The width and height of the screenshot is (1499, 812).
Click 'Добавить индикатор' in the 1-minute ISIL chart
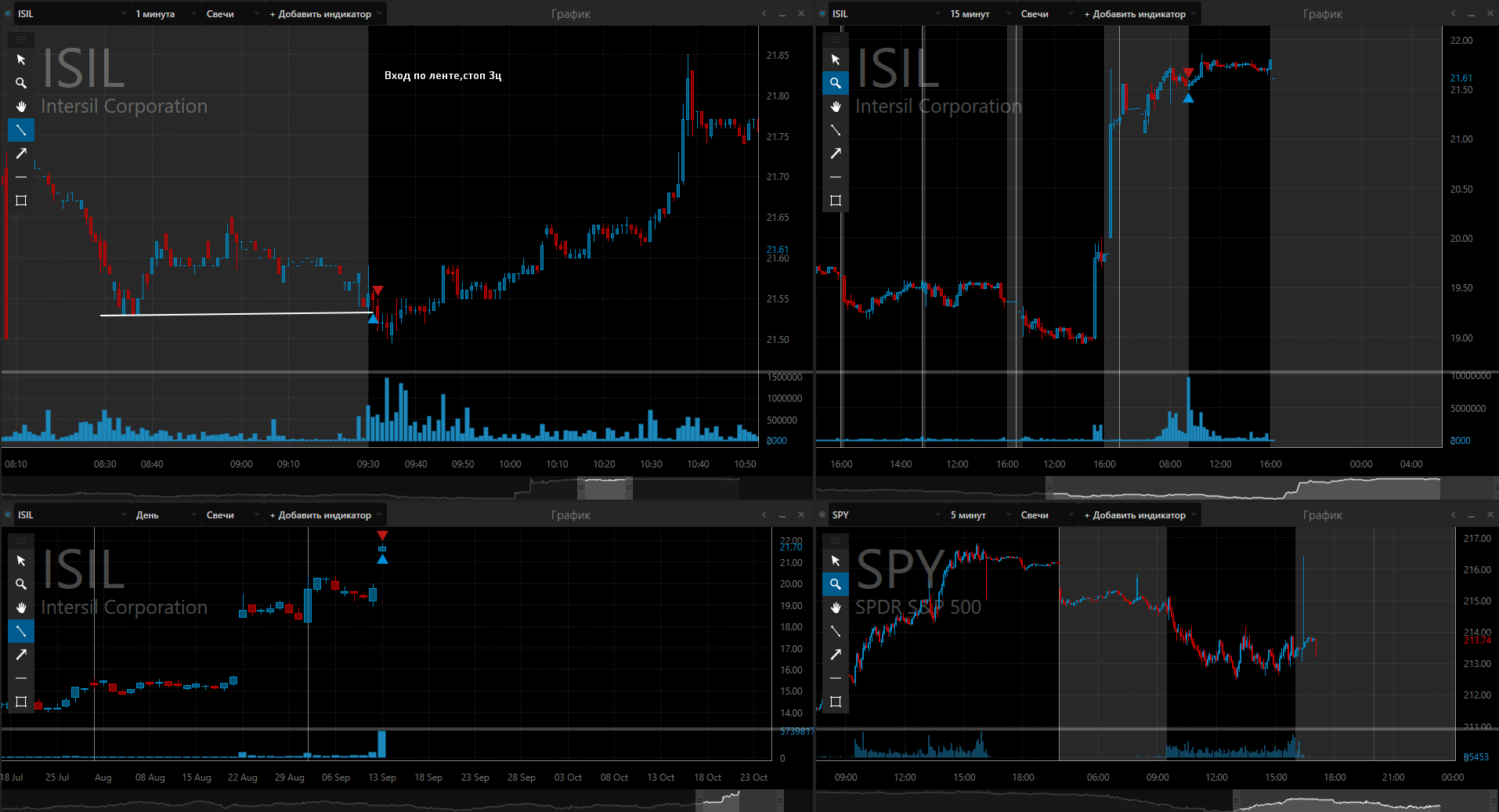(x=324, y=14)
